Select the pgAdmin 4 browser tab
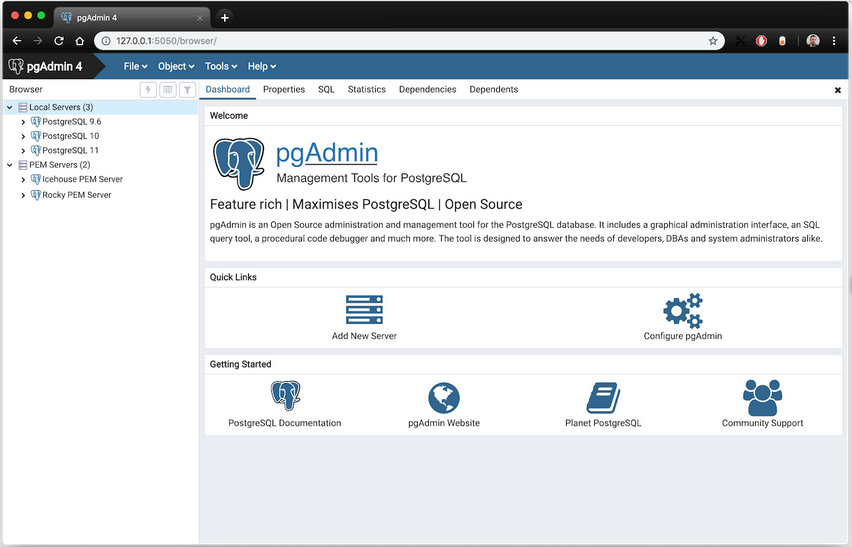852x547 pixels. [132, 17]
